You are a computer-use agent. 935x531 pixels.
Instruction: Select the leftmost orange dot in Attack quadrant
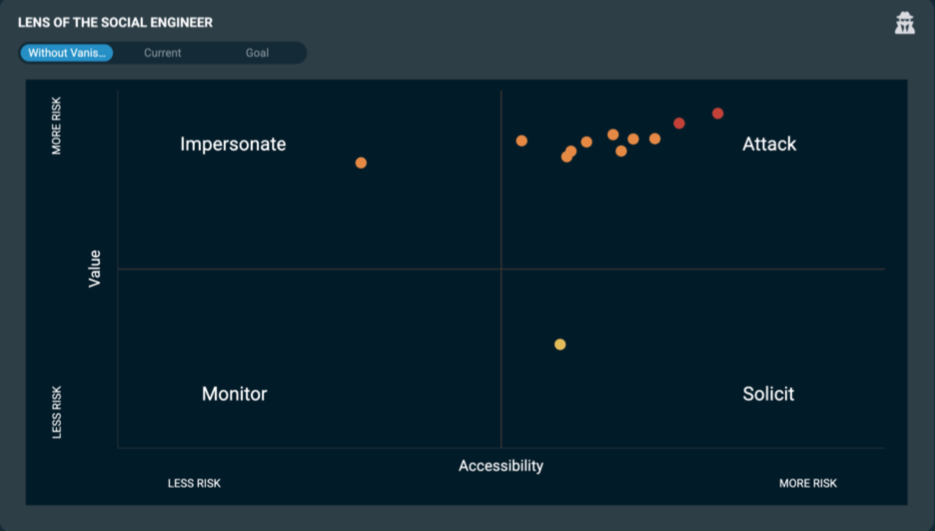pyautogui.click(x=521, y=141)
